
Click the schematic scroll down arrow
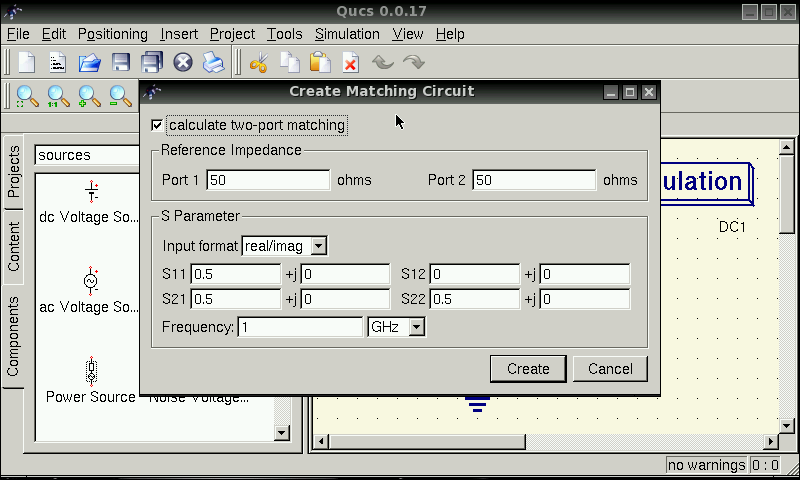coord(786,425)
